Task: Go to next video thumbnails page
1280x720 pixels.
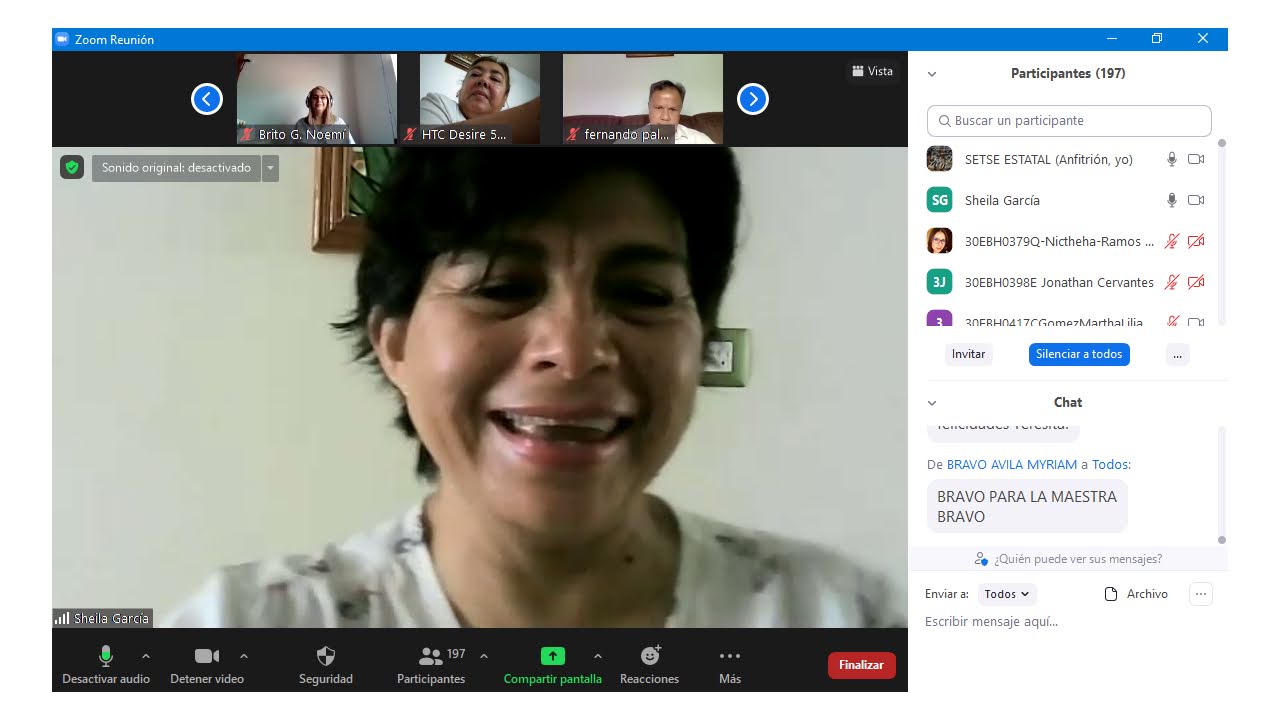Action: (x=753, y=99)
